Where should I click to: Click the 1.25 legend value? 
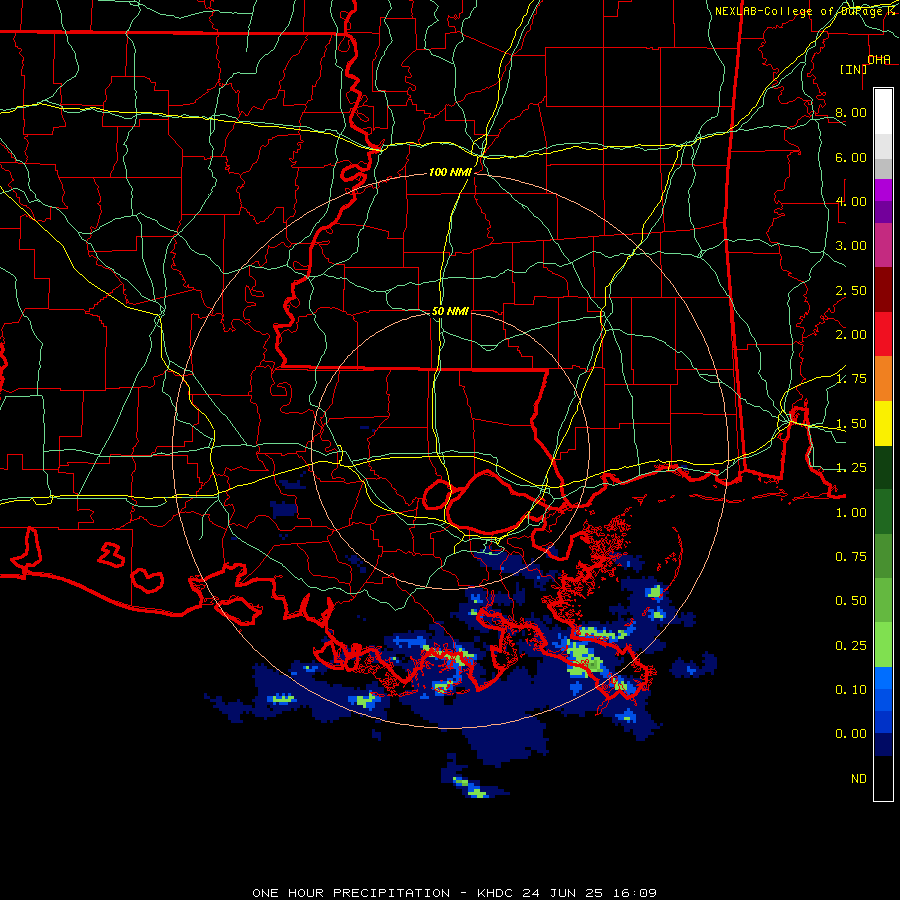click(851, 468)
